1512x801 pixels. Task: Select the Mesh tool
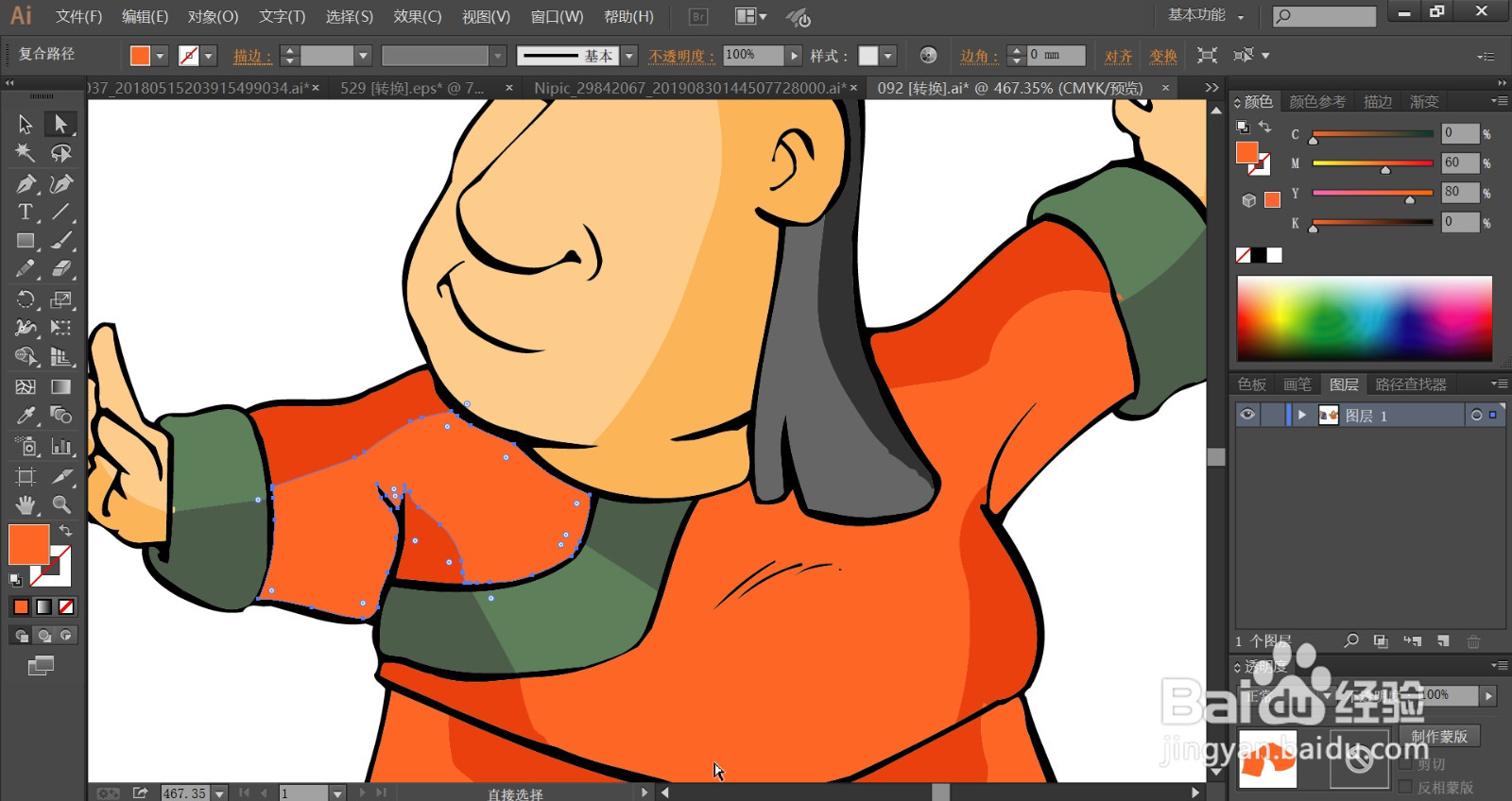point(26,386)
